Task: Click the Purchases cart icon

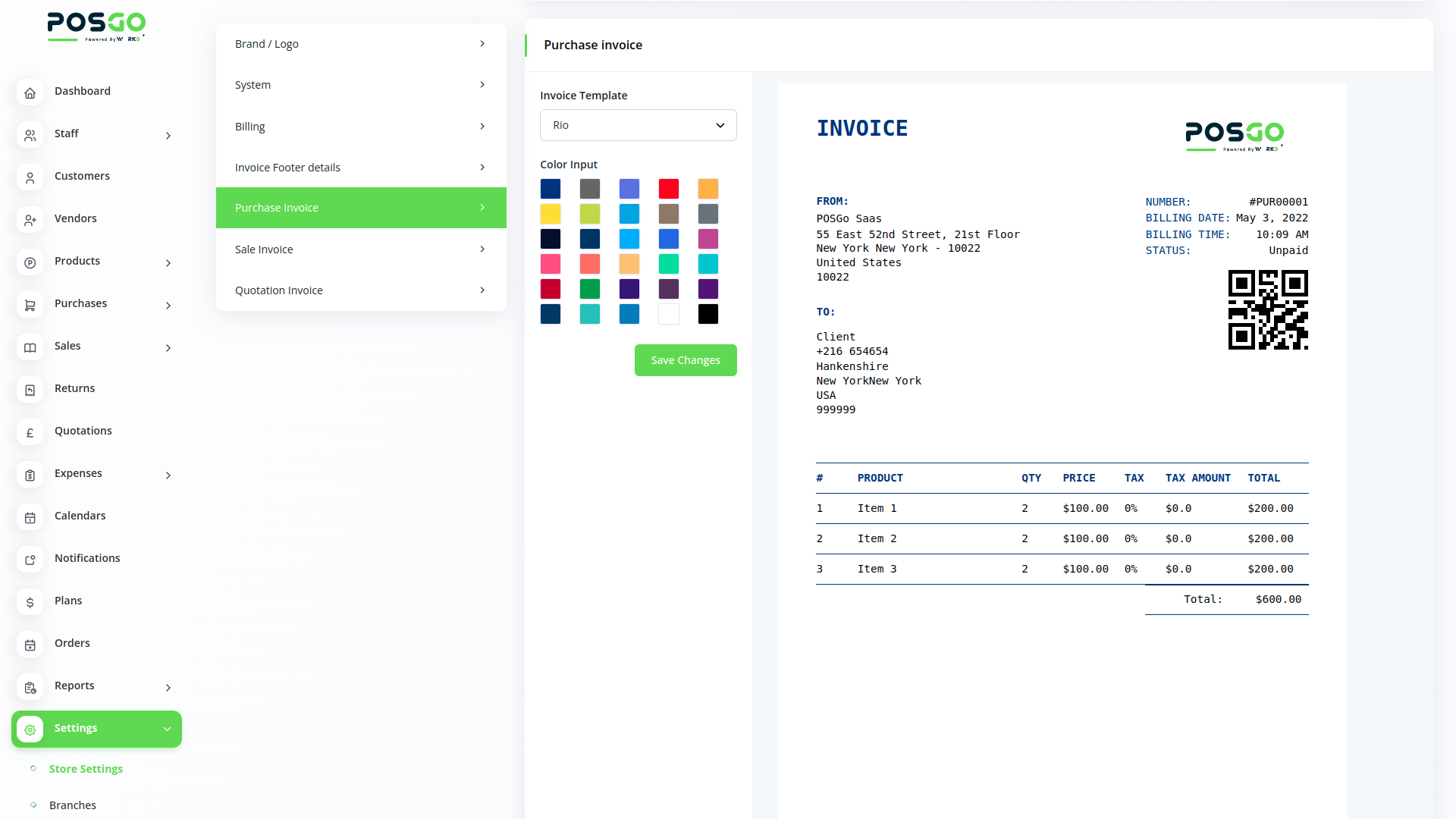Action: click(30, 305)
